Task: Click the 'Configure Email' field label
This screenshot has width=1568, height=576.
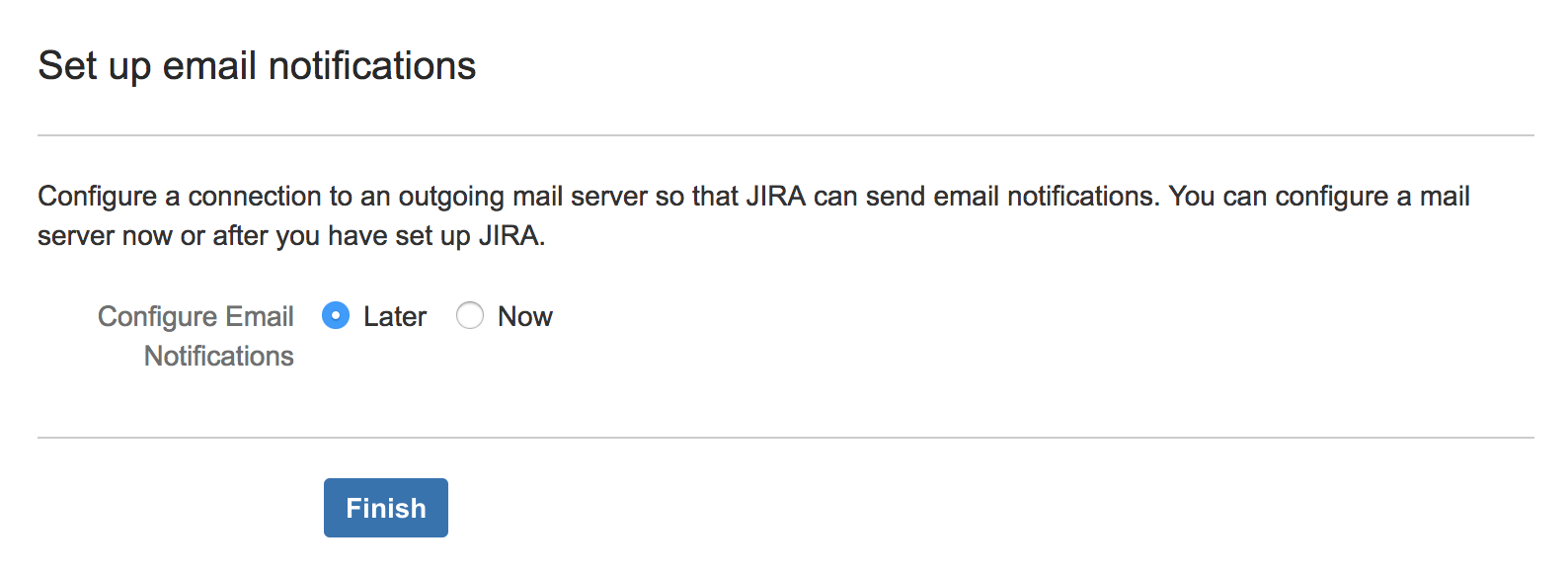Action: coord(196,316)
